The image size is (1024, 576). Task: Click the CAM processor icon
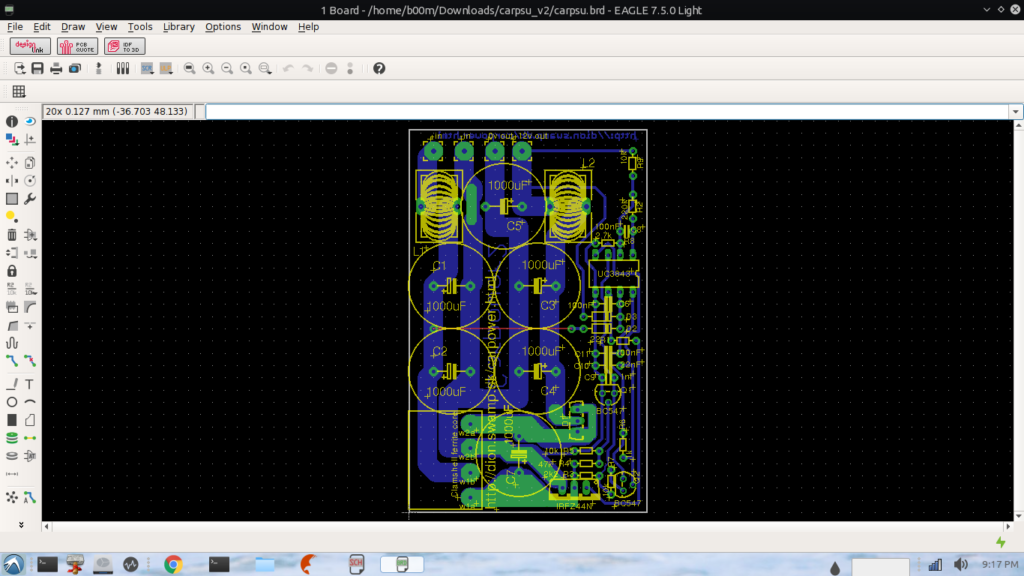[x=75, y=69]
